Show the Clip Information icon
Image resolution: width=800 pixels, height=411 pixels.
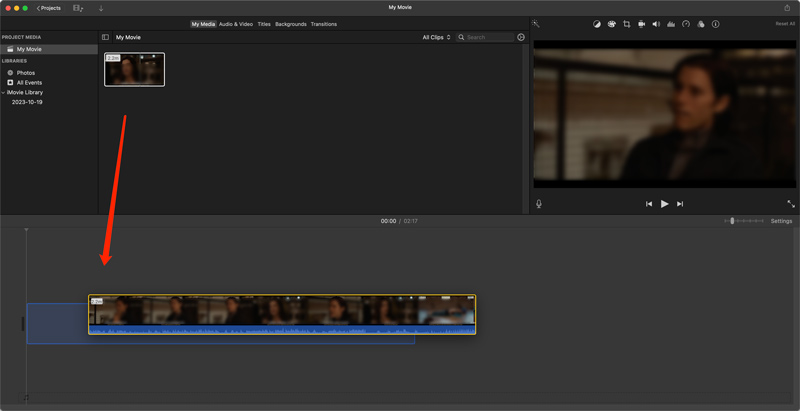715,24
